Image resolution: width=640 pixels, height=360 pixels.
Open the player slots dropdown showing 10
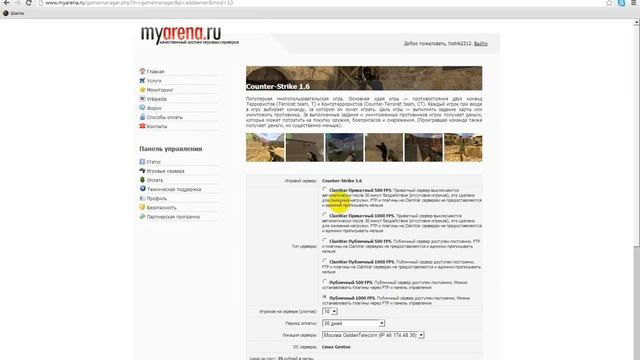(x=330, y=311)
